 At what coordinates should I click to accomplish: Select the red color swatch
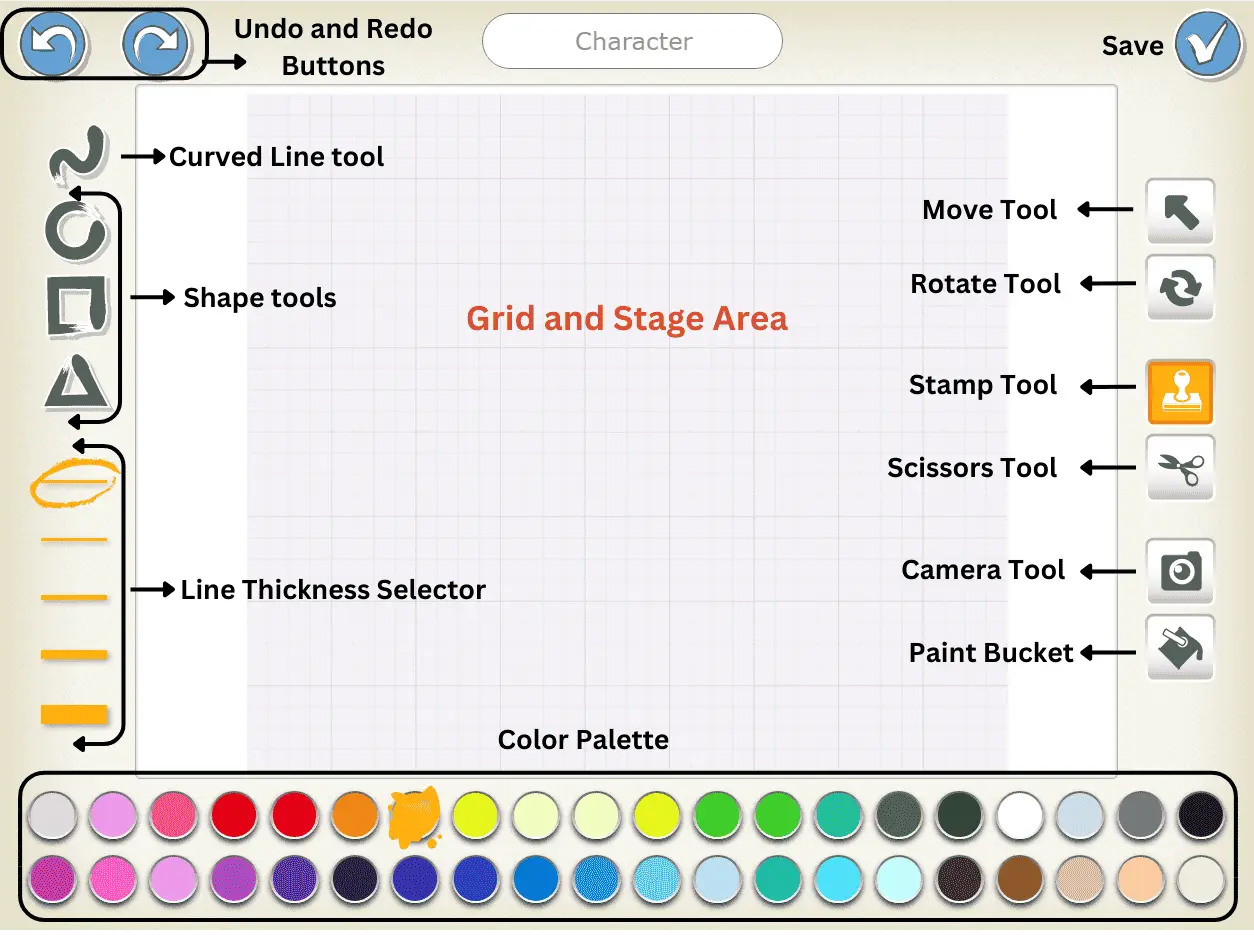235,815
